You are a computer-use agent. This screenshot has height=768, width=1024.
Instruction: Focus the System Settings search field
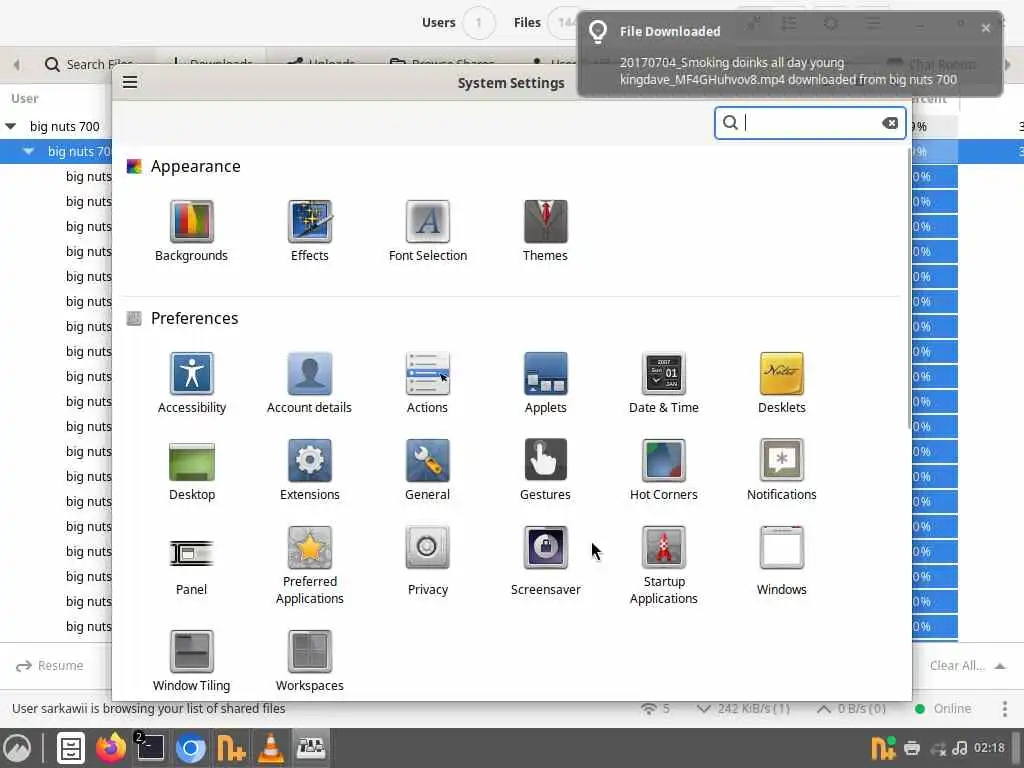[810, 123]
